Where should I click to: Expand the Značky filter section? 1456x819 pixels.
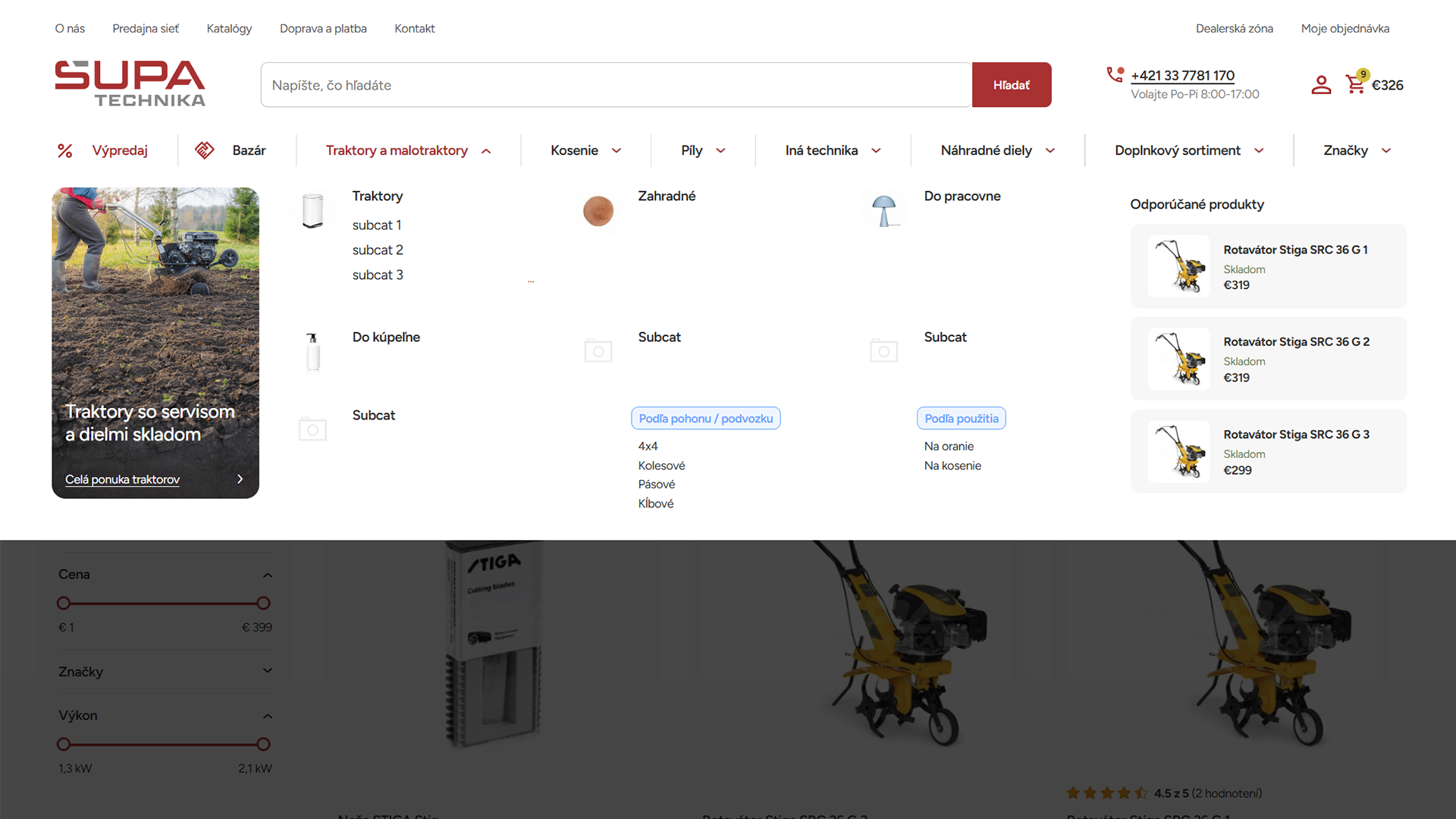point(268,671)
